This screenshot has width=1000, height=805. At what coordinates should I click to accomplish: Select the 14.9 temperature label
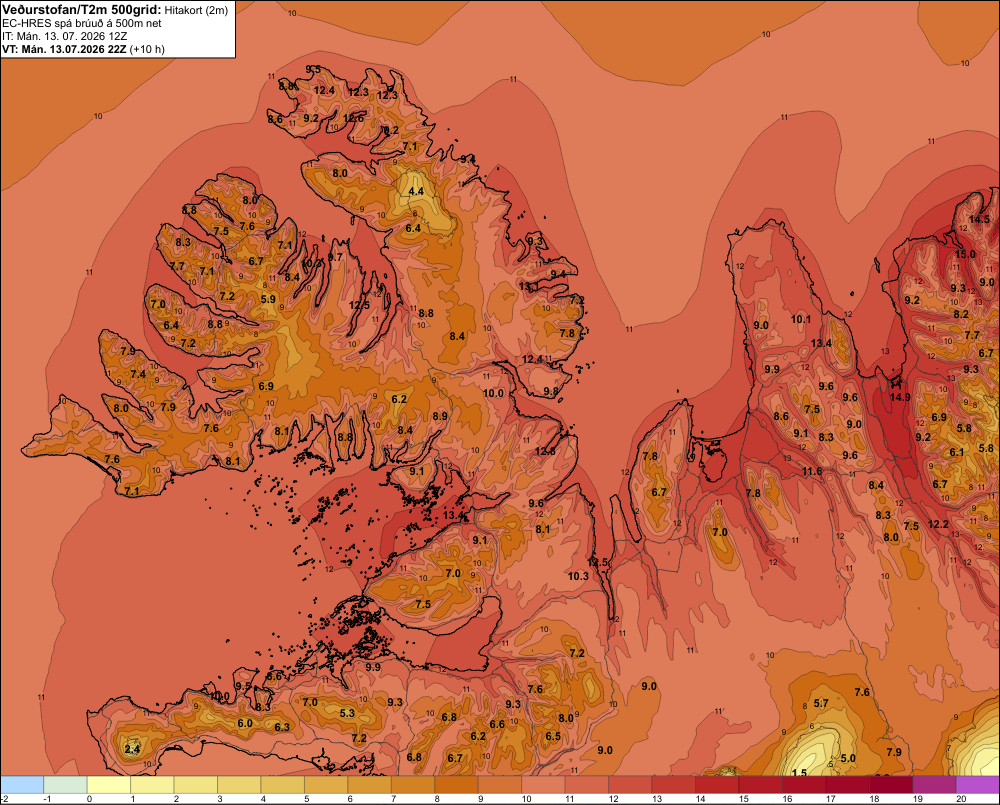coord(900,397)
